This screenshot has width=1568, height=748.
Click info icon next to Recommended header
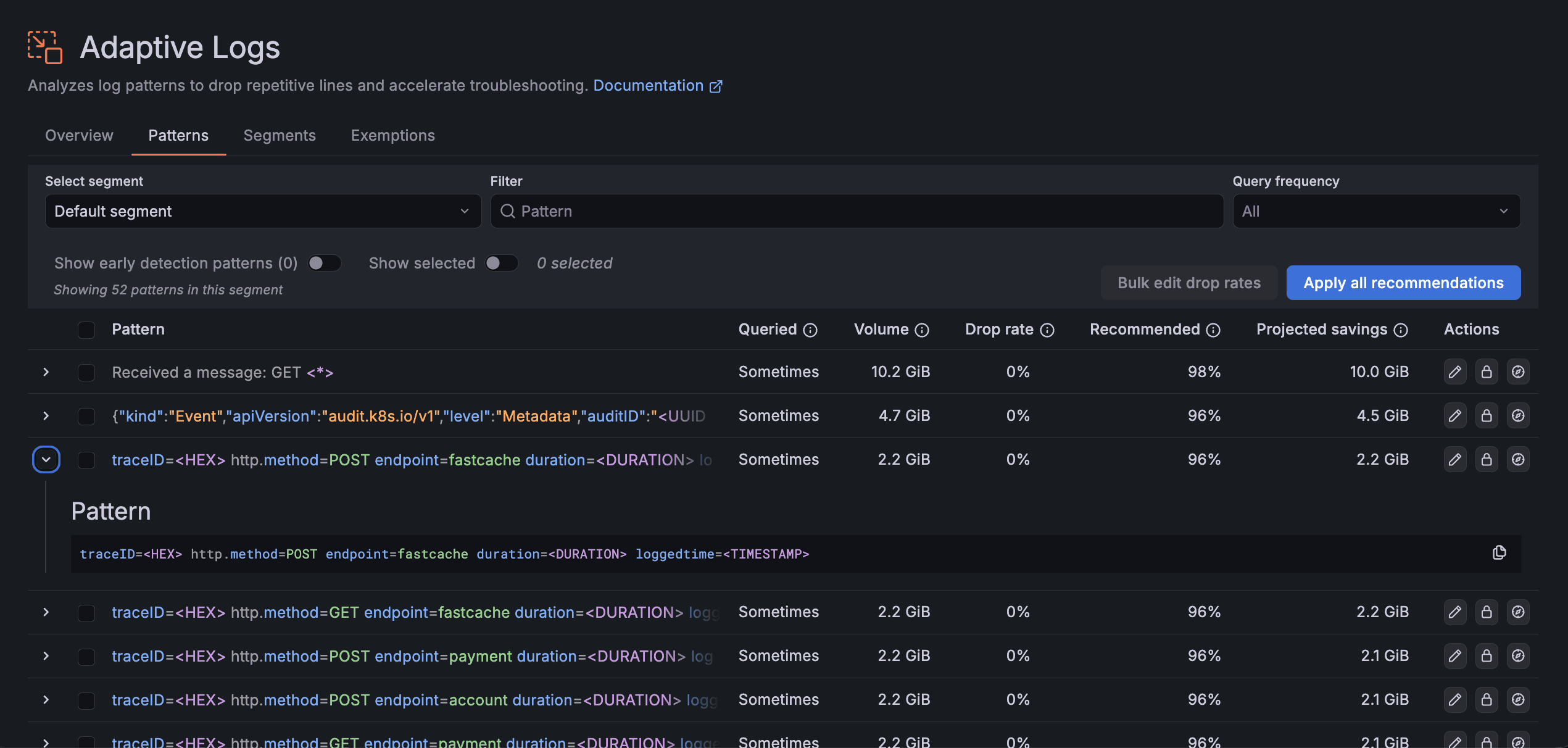[x=1213, y=330]
